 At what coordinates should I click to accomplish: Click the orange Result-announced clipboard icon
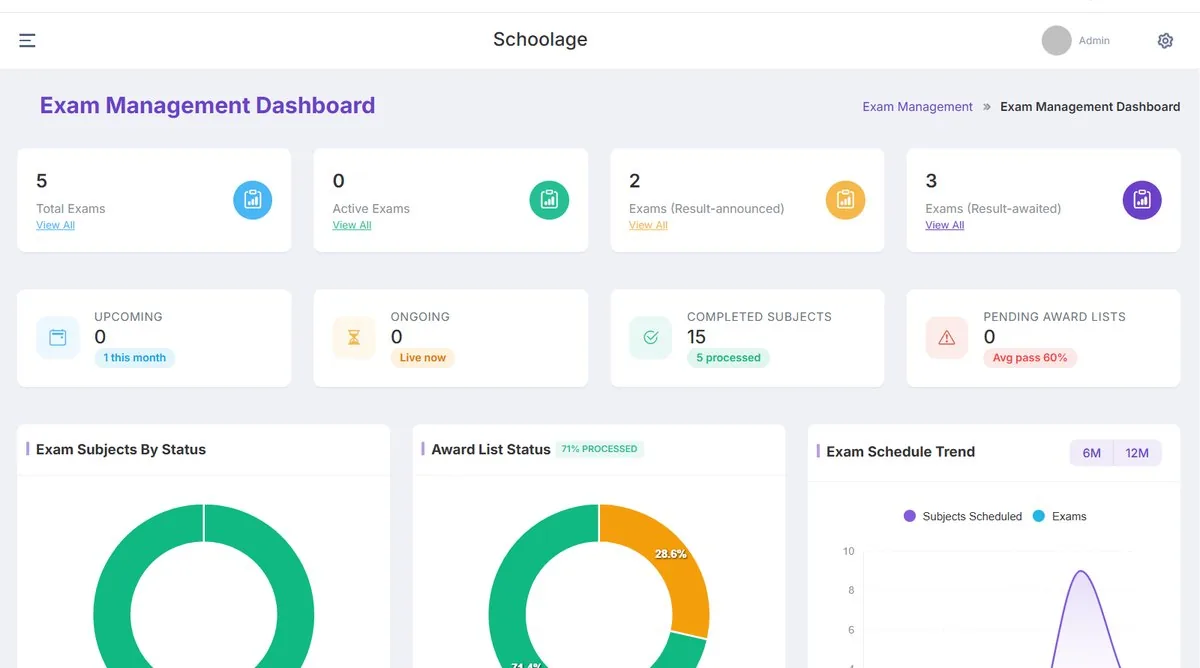pyautogui.click(x=845, y=200)
